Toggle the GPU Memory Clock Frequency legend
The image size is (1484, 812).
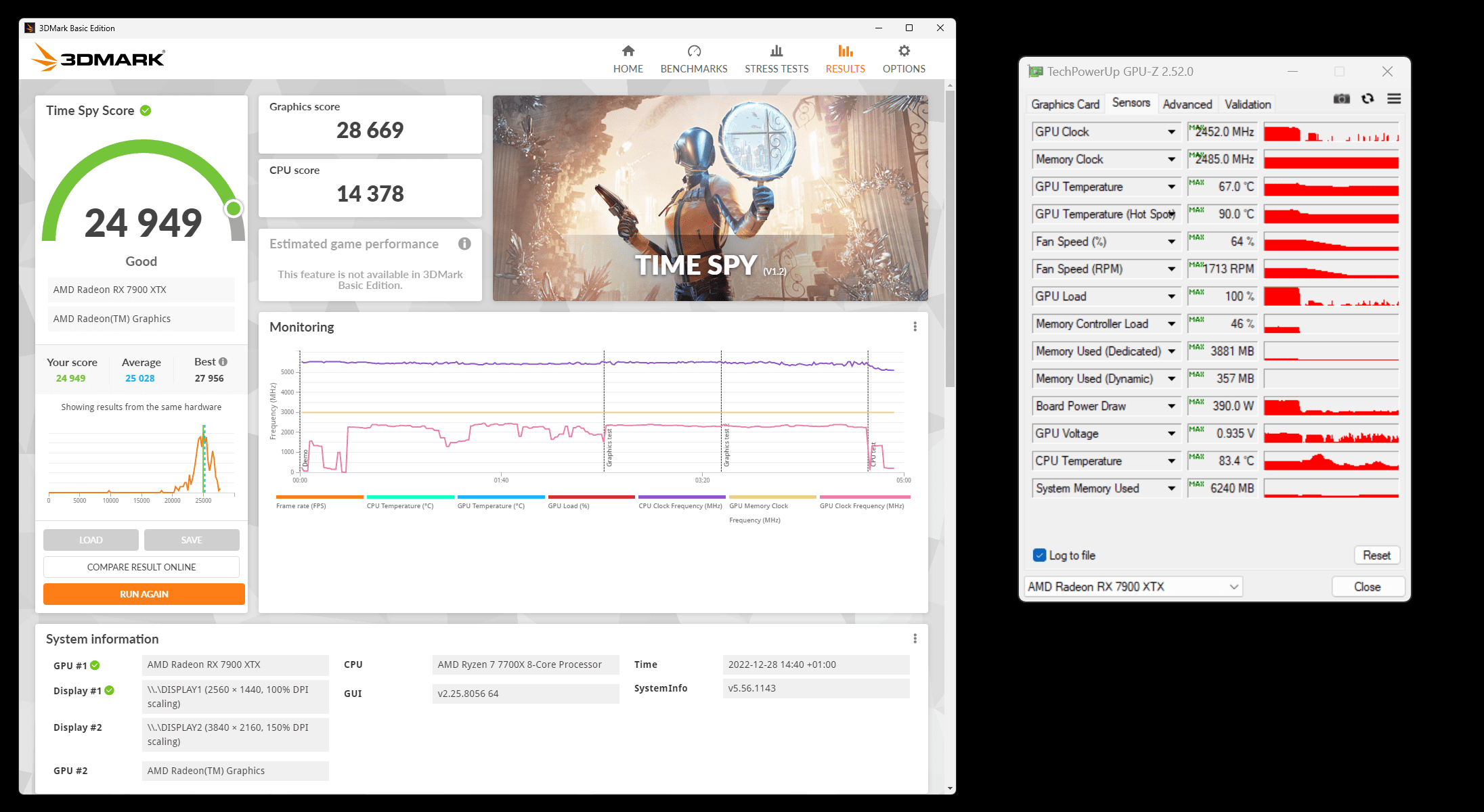pos(772,510)
